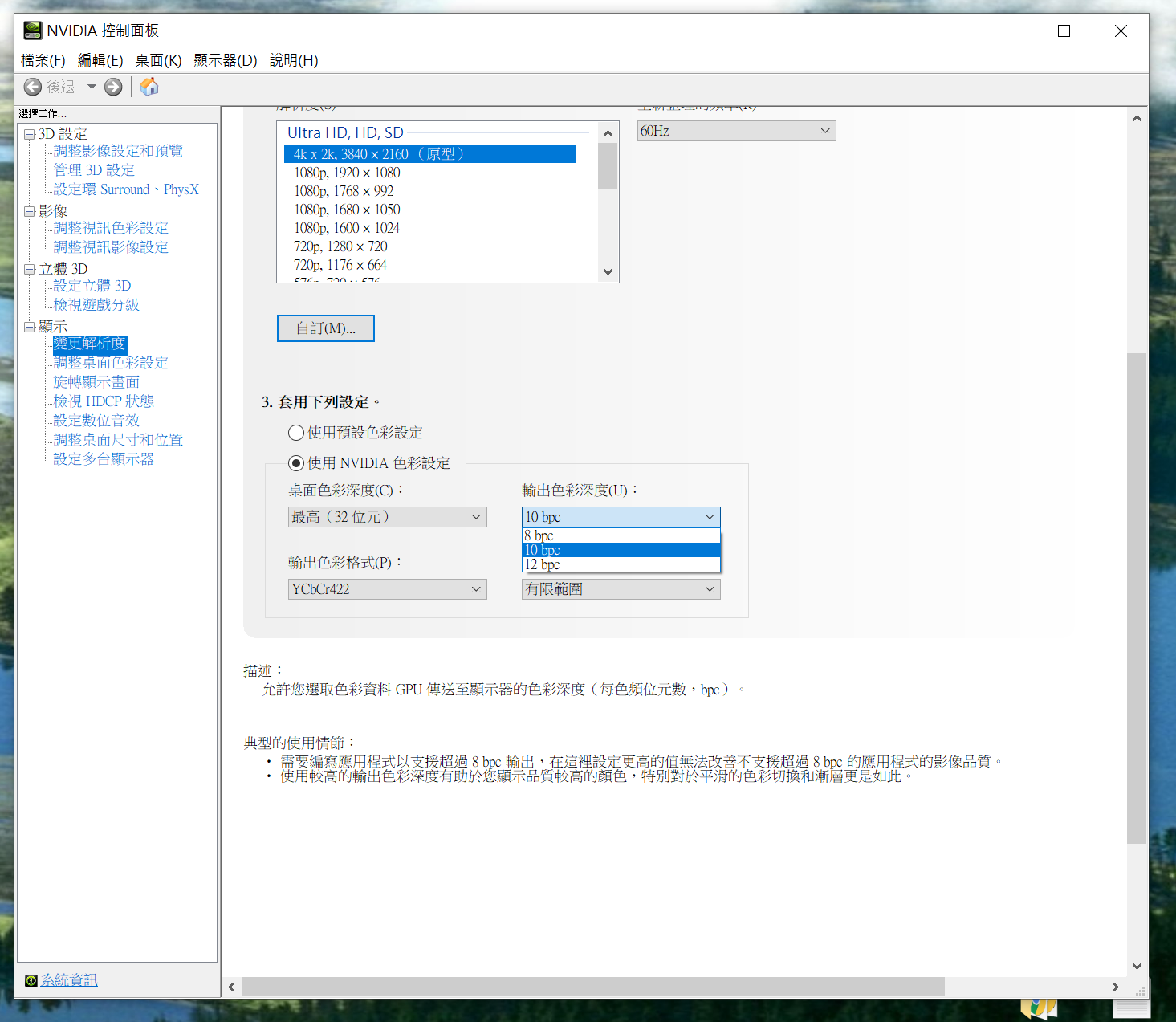This screenshot has width=1176, height=1022.
Task: Choose 1080p, 1920 × 1080 resolution
Action: [x=430, y=173]
